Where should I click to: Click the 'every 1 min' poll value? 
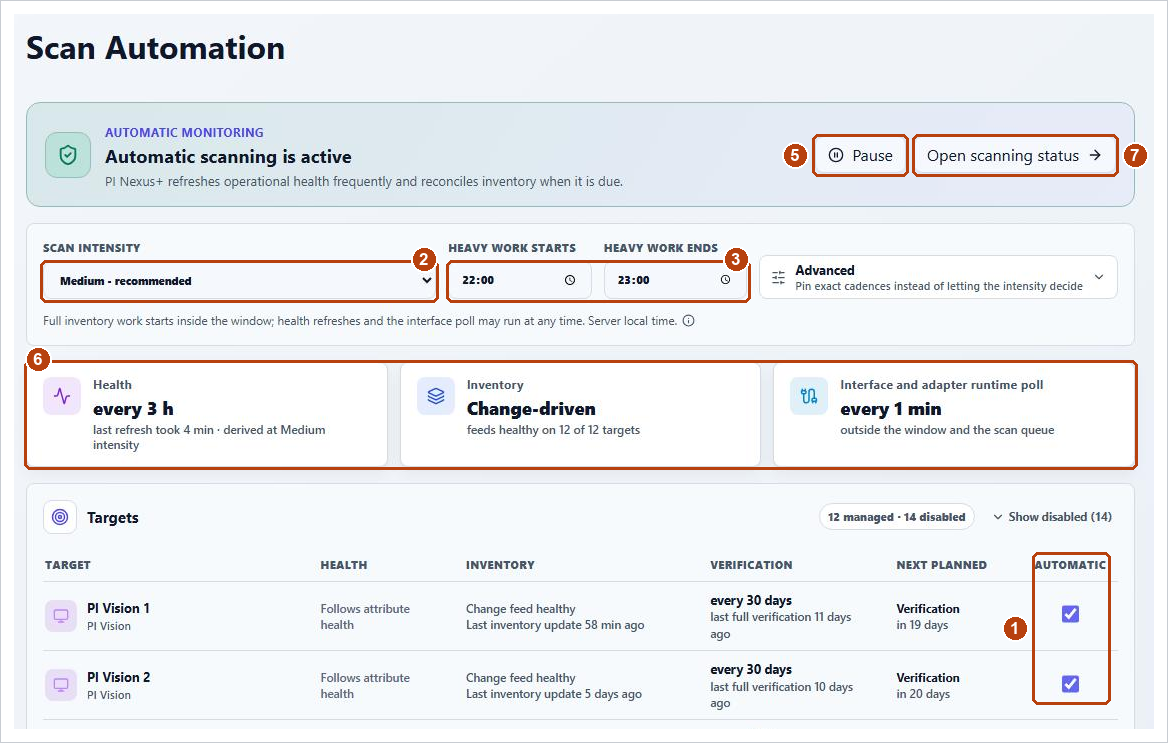[891, 409]
